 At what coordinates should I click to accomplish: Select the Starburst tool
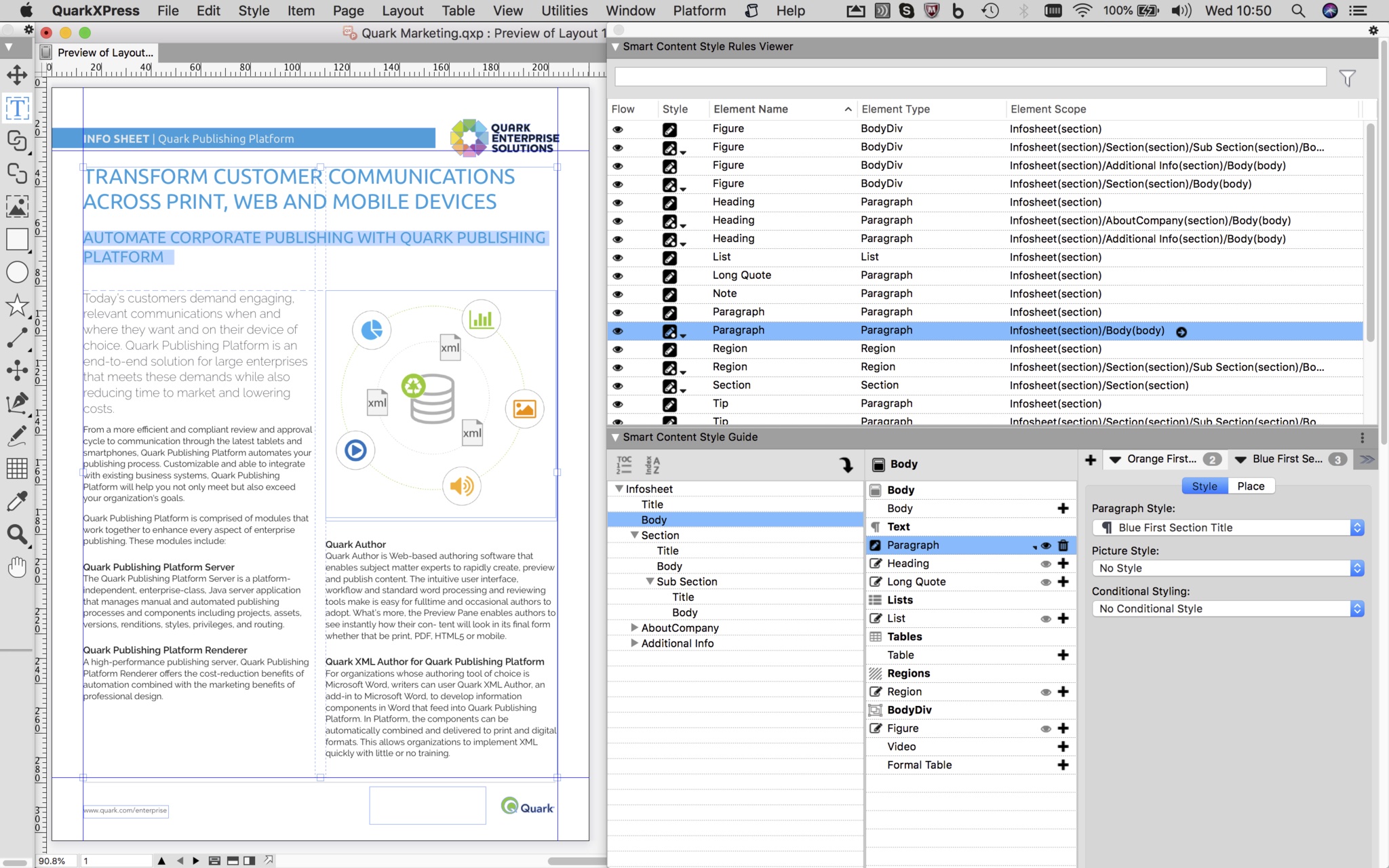coord(17,305)
